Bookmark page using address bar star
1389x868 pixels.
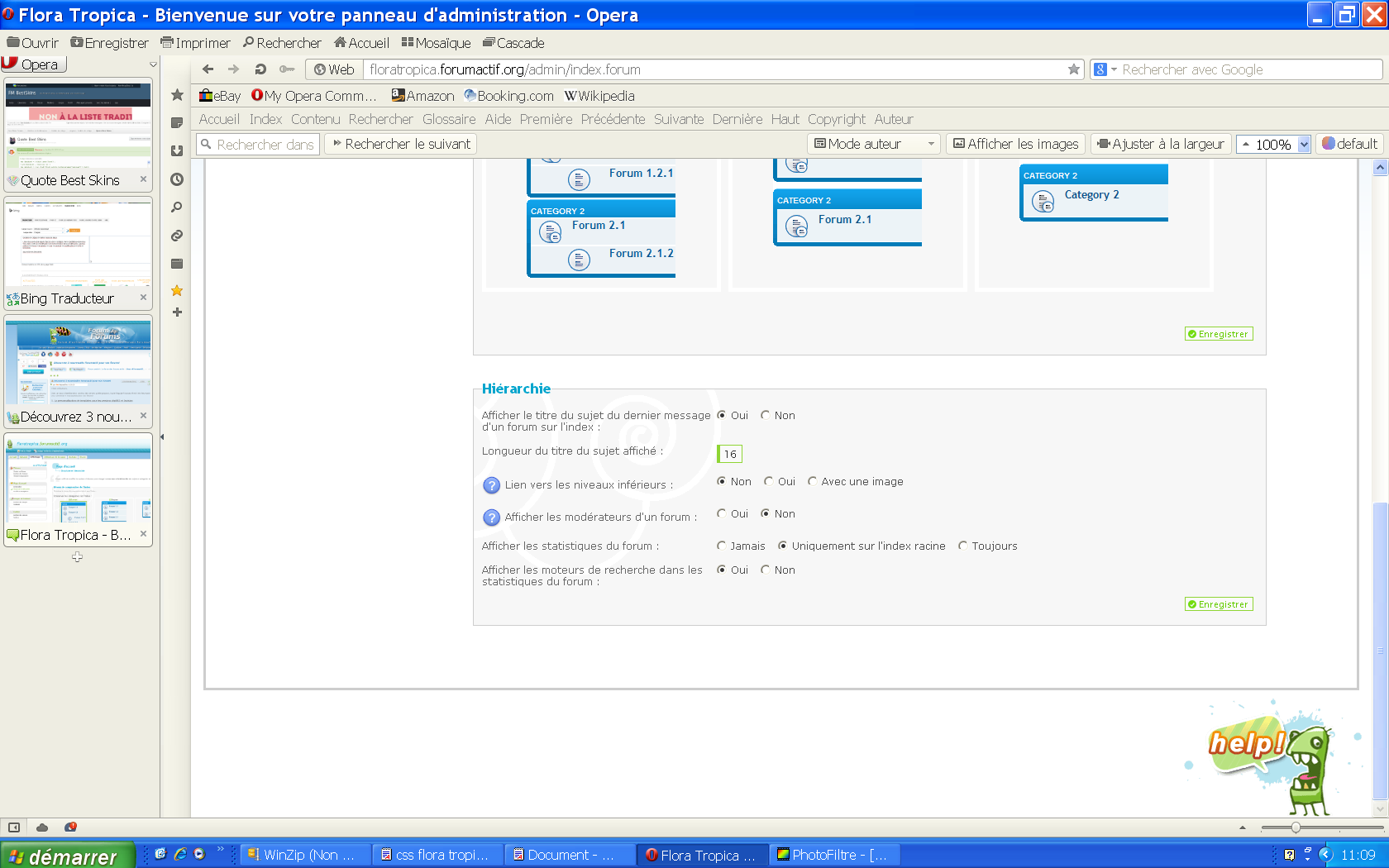1074,69
